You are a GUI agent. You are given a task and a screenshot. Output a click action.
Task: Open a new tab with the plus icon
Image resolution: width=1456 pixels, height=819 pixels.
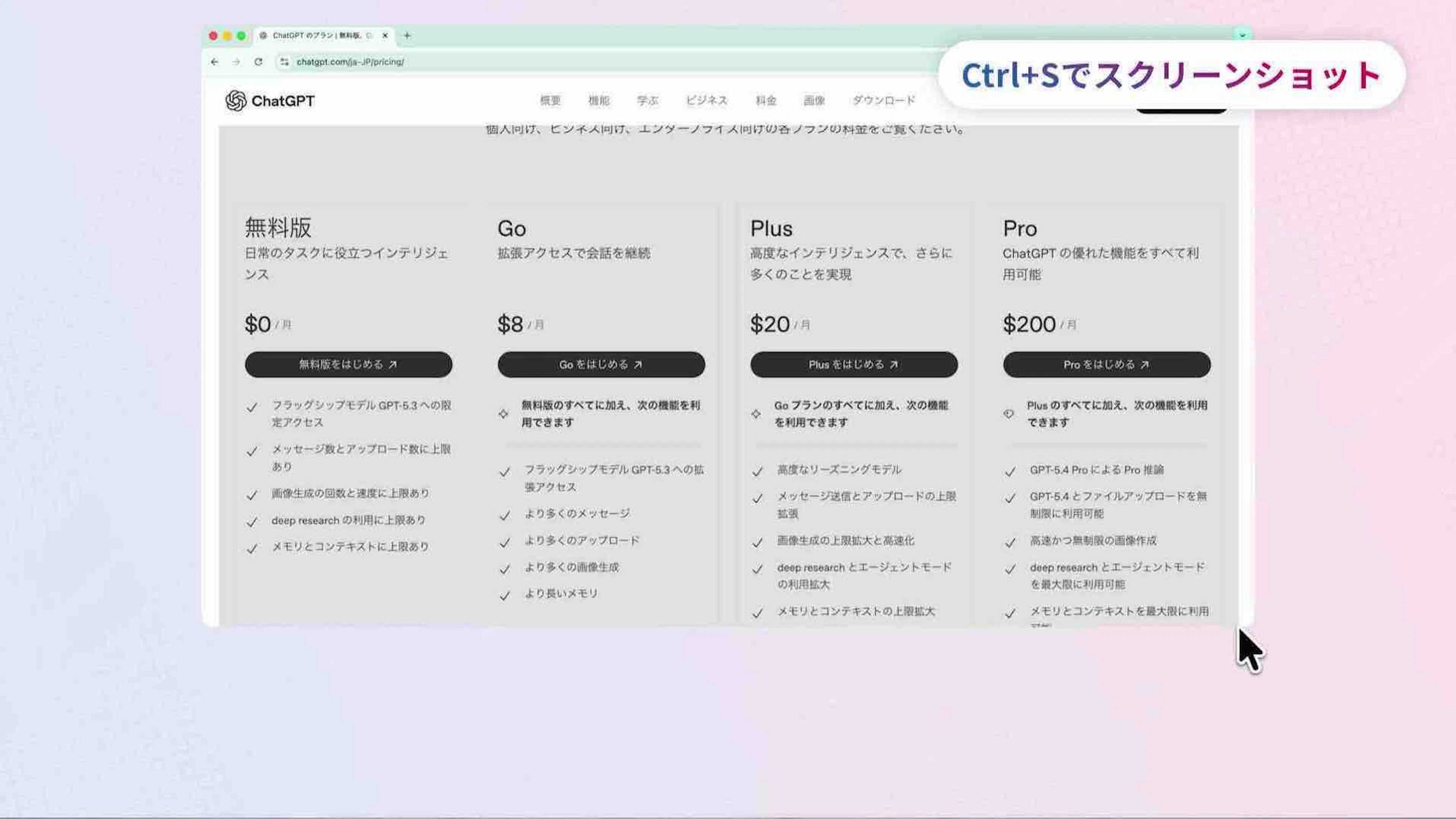point(407,35)
